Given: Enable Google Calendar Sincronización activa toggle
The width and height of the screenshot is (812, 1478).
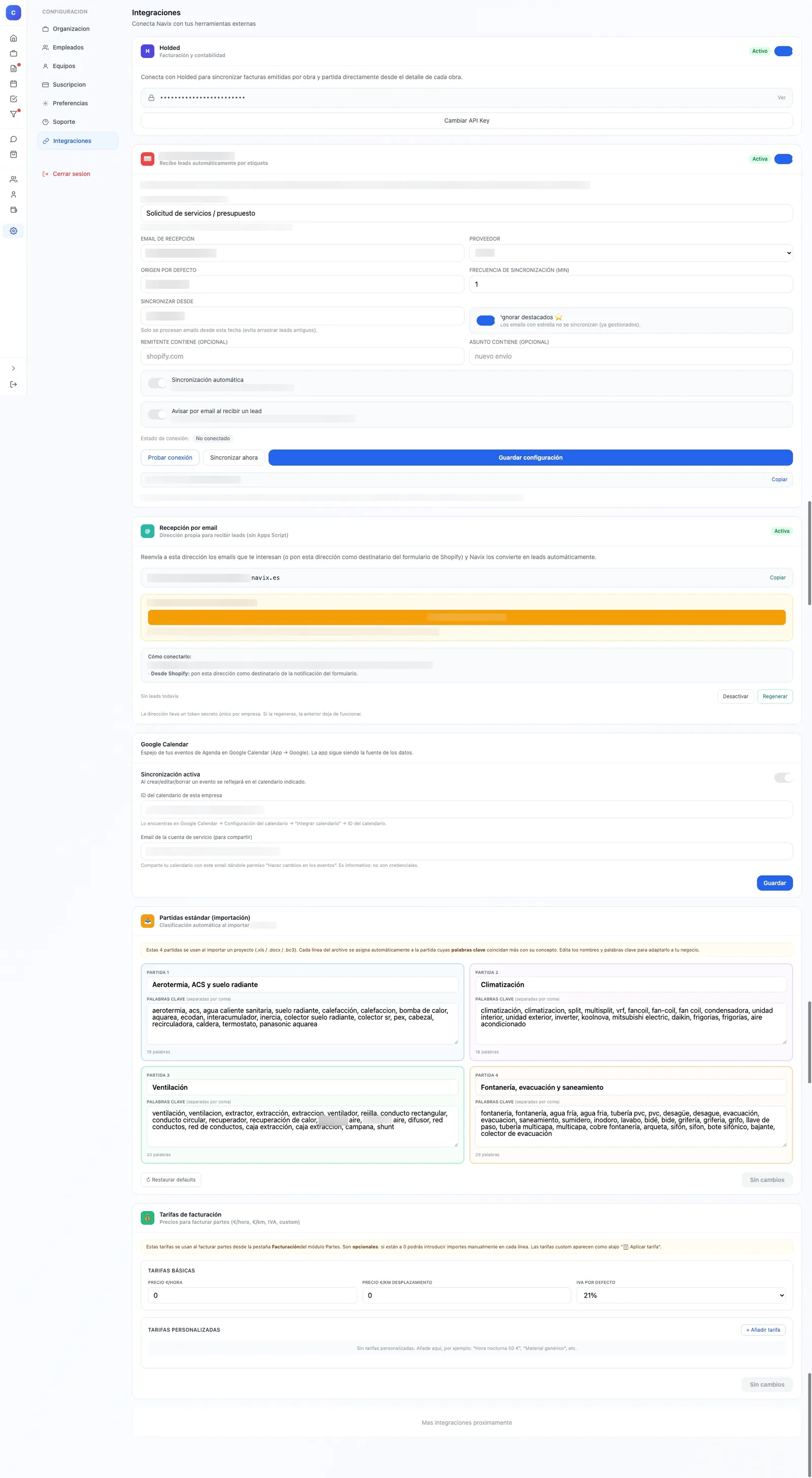Looking at the screenshot, I should (783, 778).
